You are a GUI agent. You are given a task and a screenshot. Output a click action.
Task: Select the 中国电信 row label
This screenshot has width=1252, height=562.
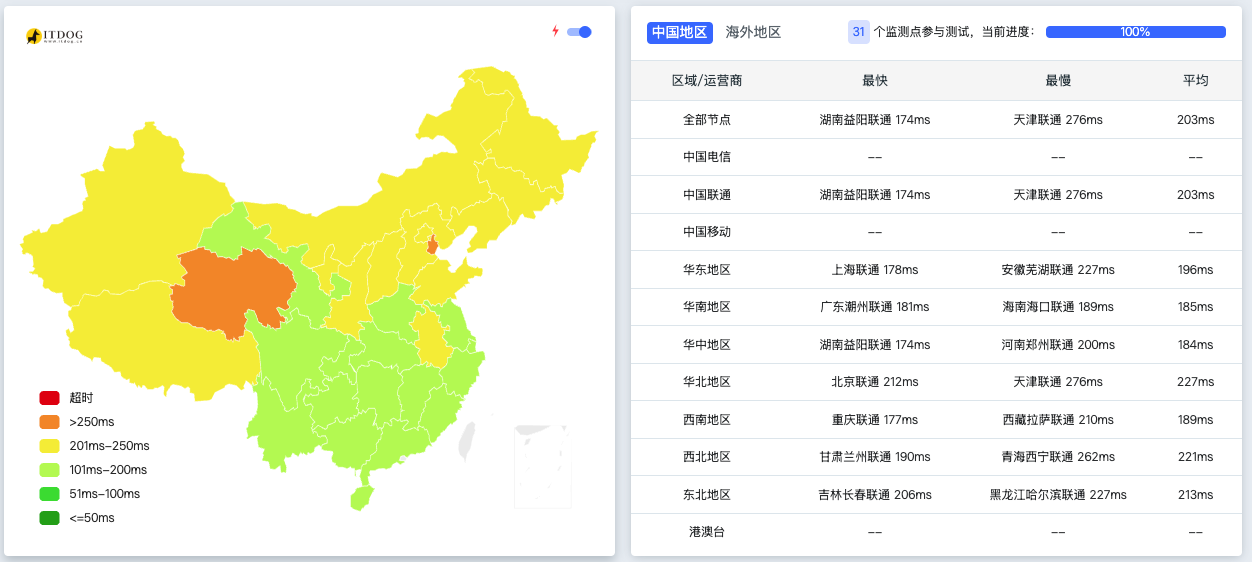click(707, 157)
